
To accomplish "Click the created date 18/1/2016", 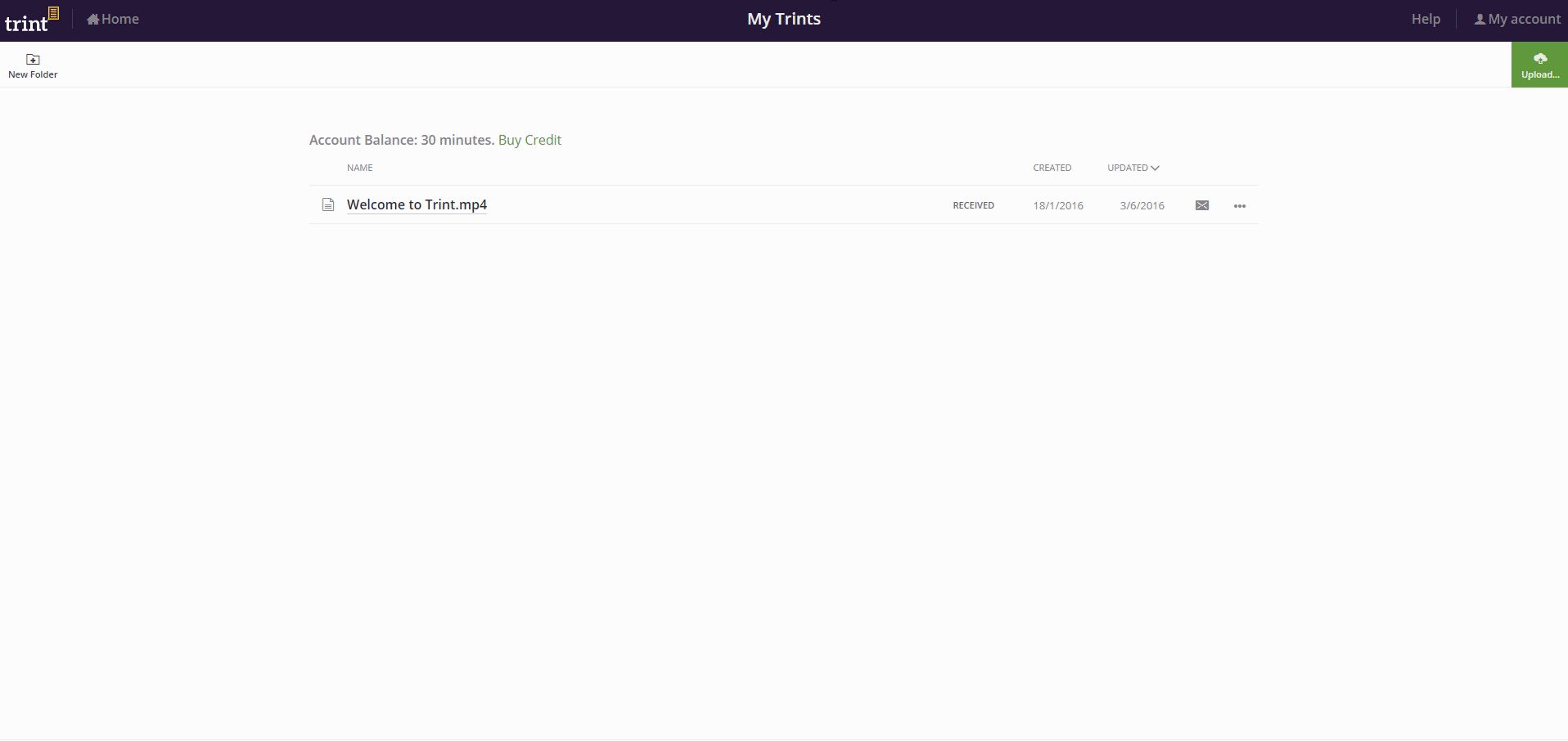I will 1057,206.
